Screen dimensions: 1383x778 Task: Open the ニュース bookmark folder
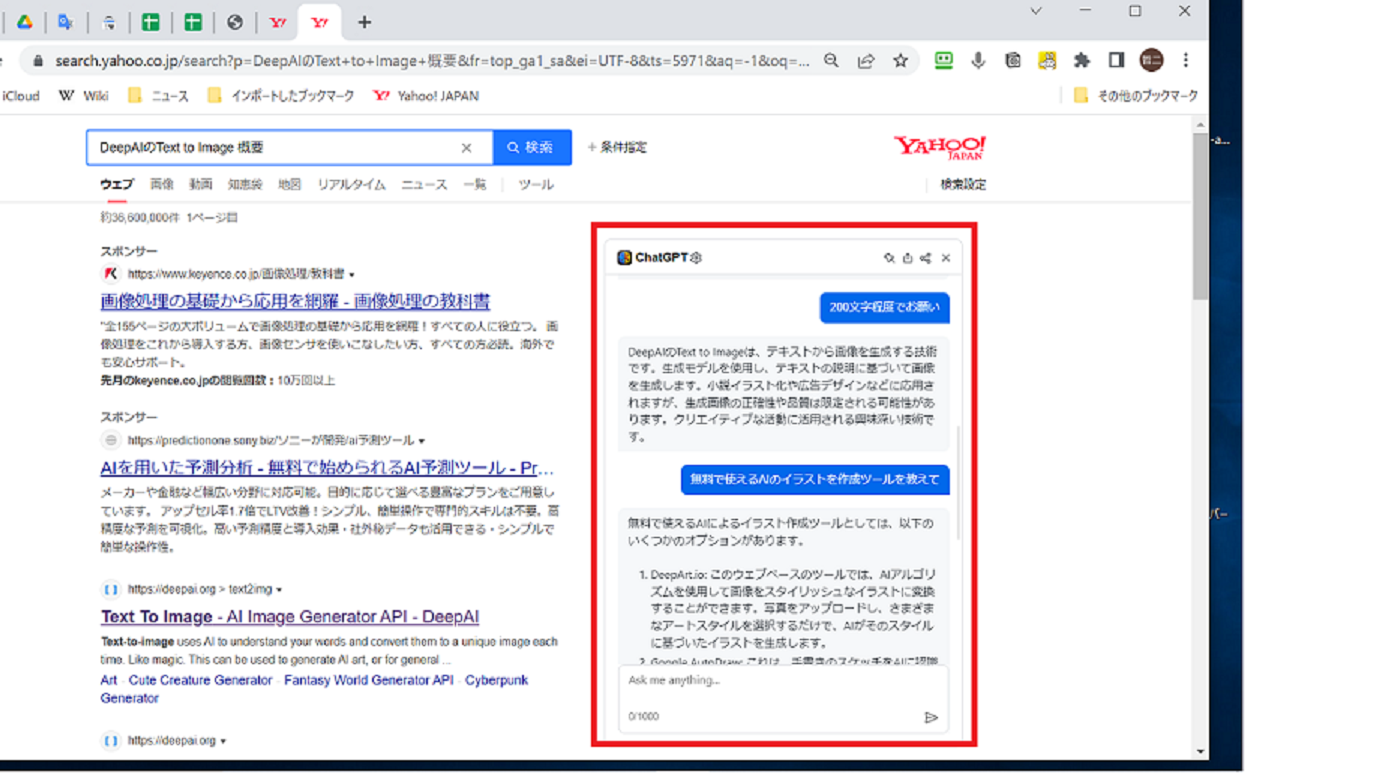[158, 96]
